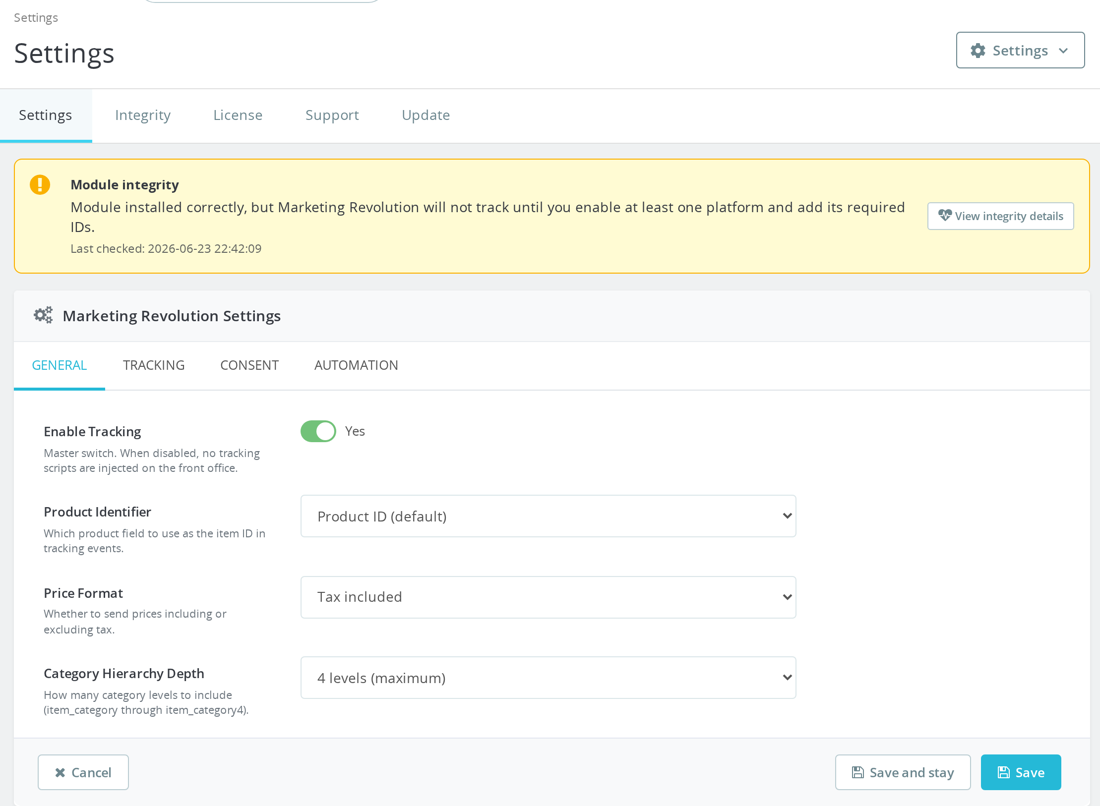Open the Update tab
This screenshot has height=806, width=1100.
click(x=426, y=115)
